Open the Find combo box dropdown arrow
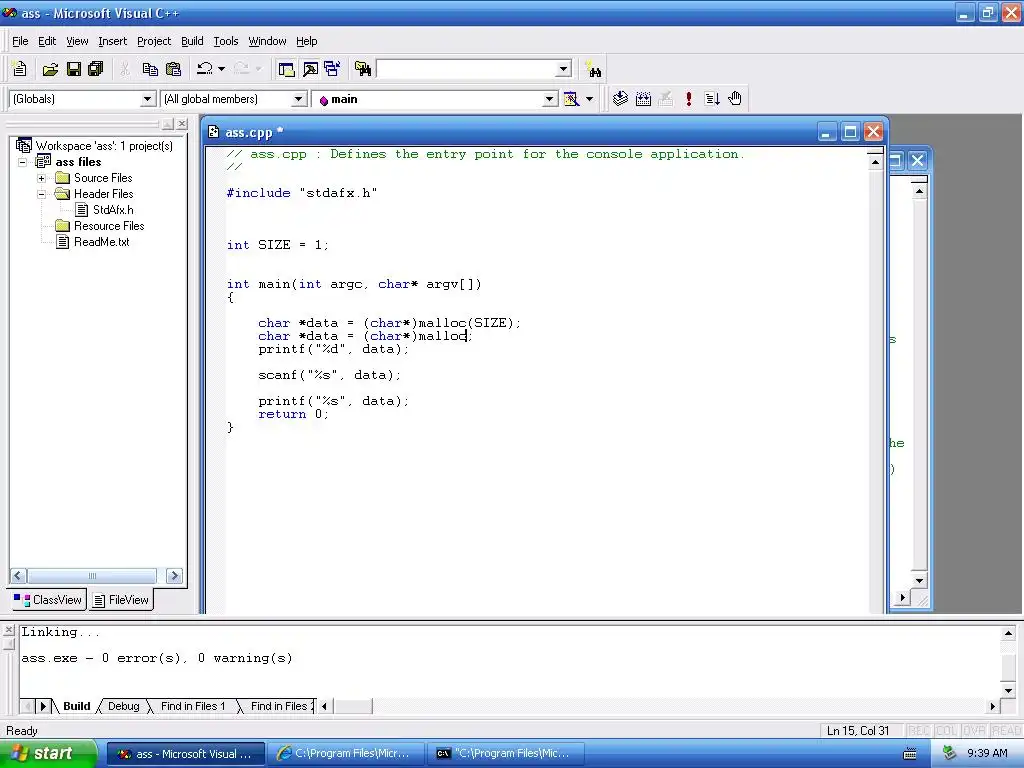 (x=564, y=69)
